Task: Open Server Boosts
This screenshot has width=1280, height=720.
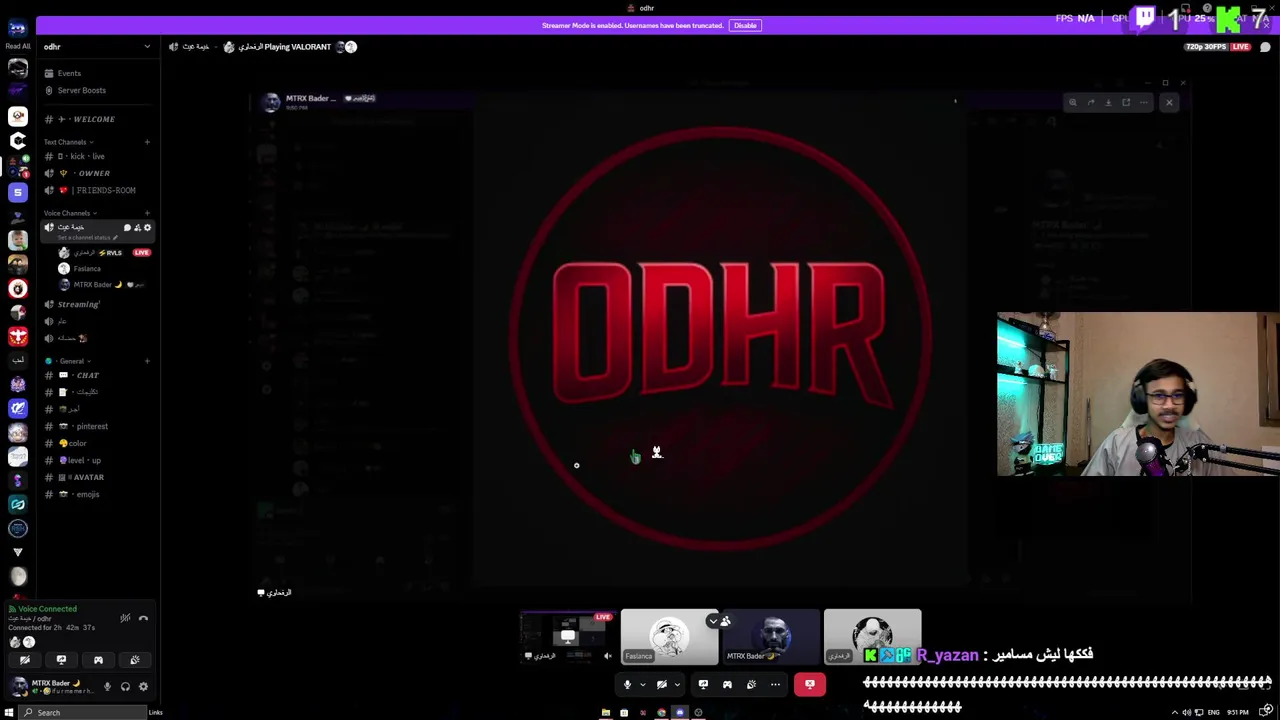Action: point(81,90)
